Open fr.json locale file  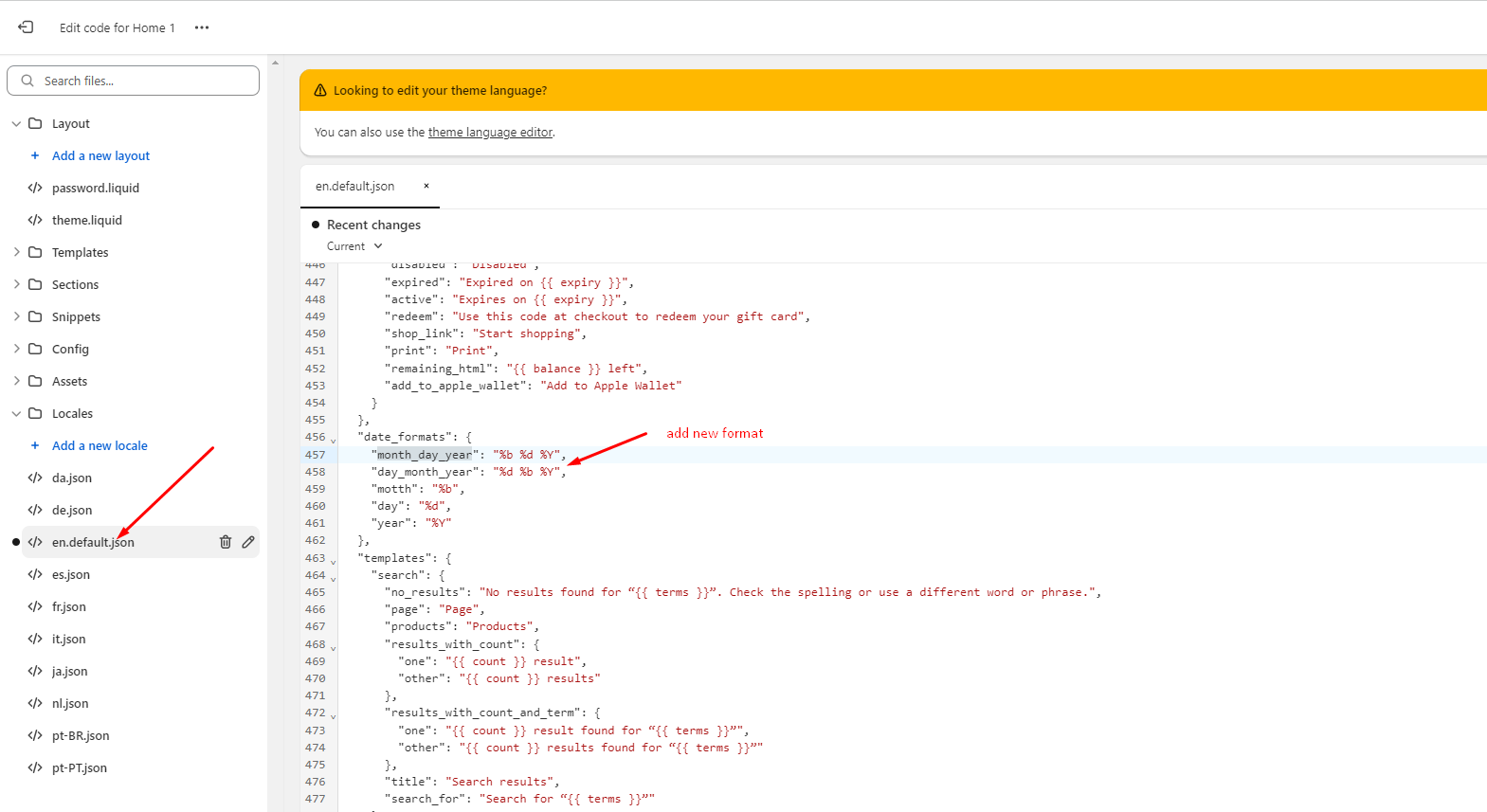(x=69, y=606)
